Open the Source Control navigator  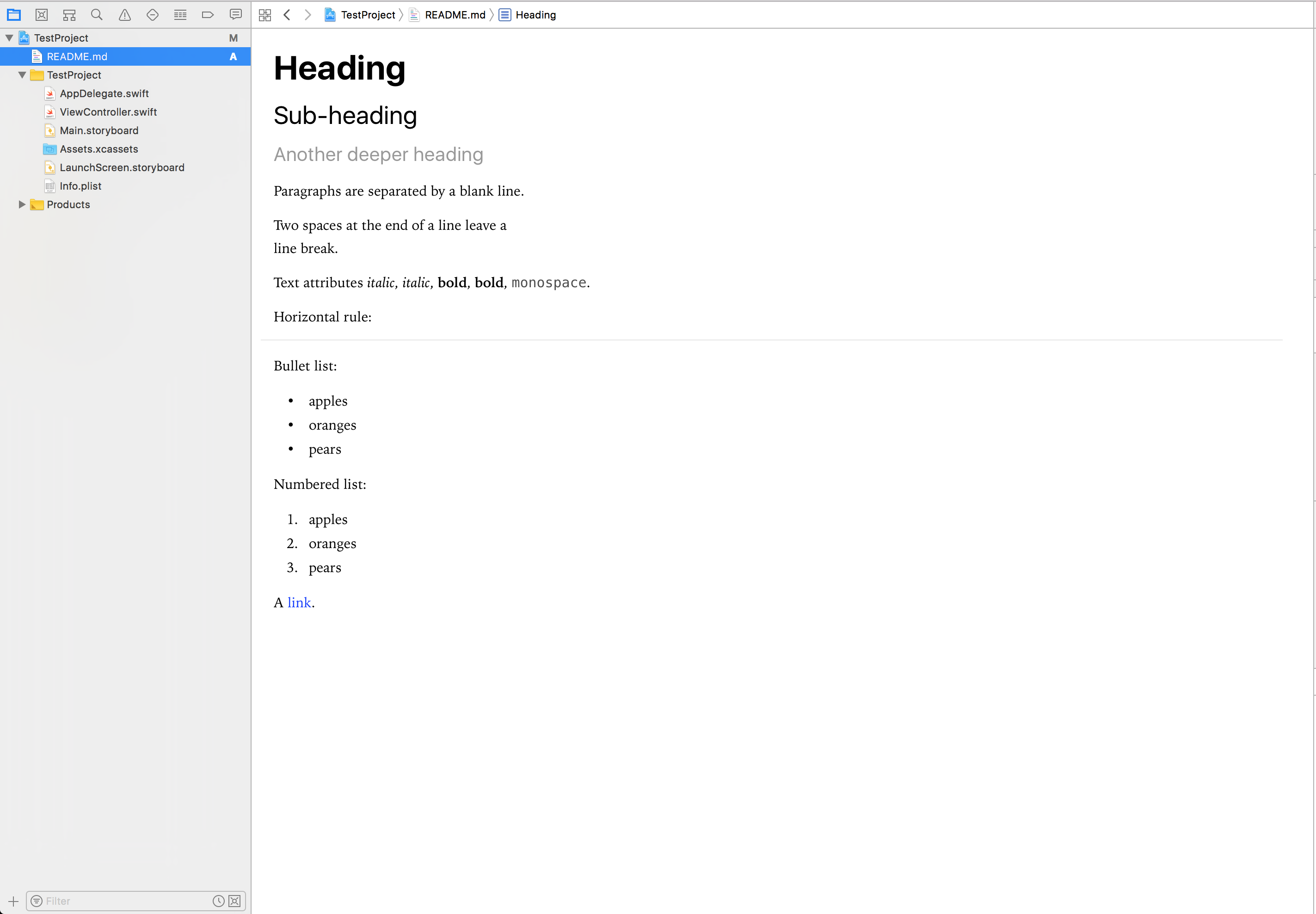point(42,14)
